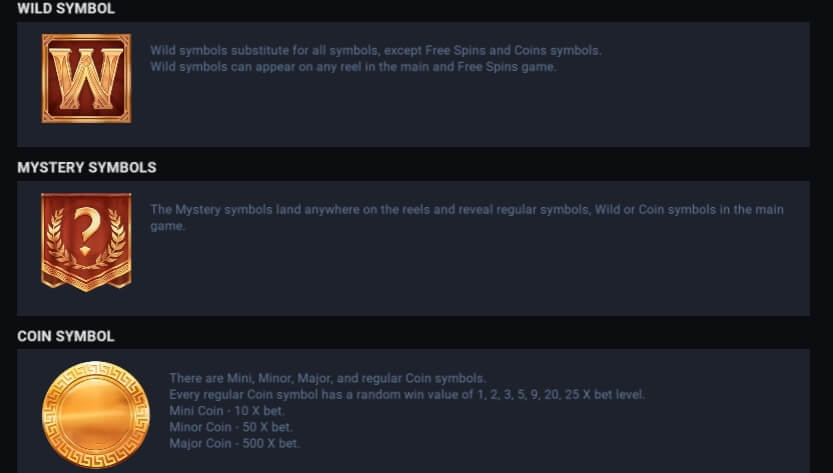Image resolution: width=833 pixels, height=473 pixels.
Task: Click the 'Mystery symbols land anywhere' description text
Action: point(466,210)
